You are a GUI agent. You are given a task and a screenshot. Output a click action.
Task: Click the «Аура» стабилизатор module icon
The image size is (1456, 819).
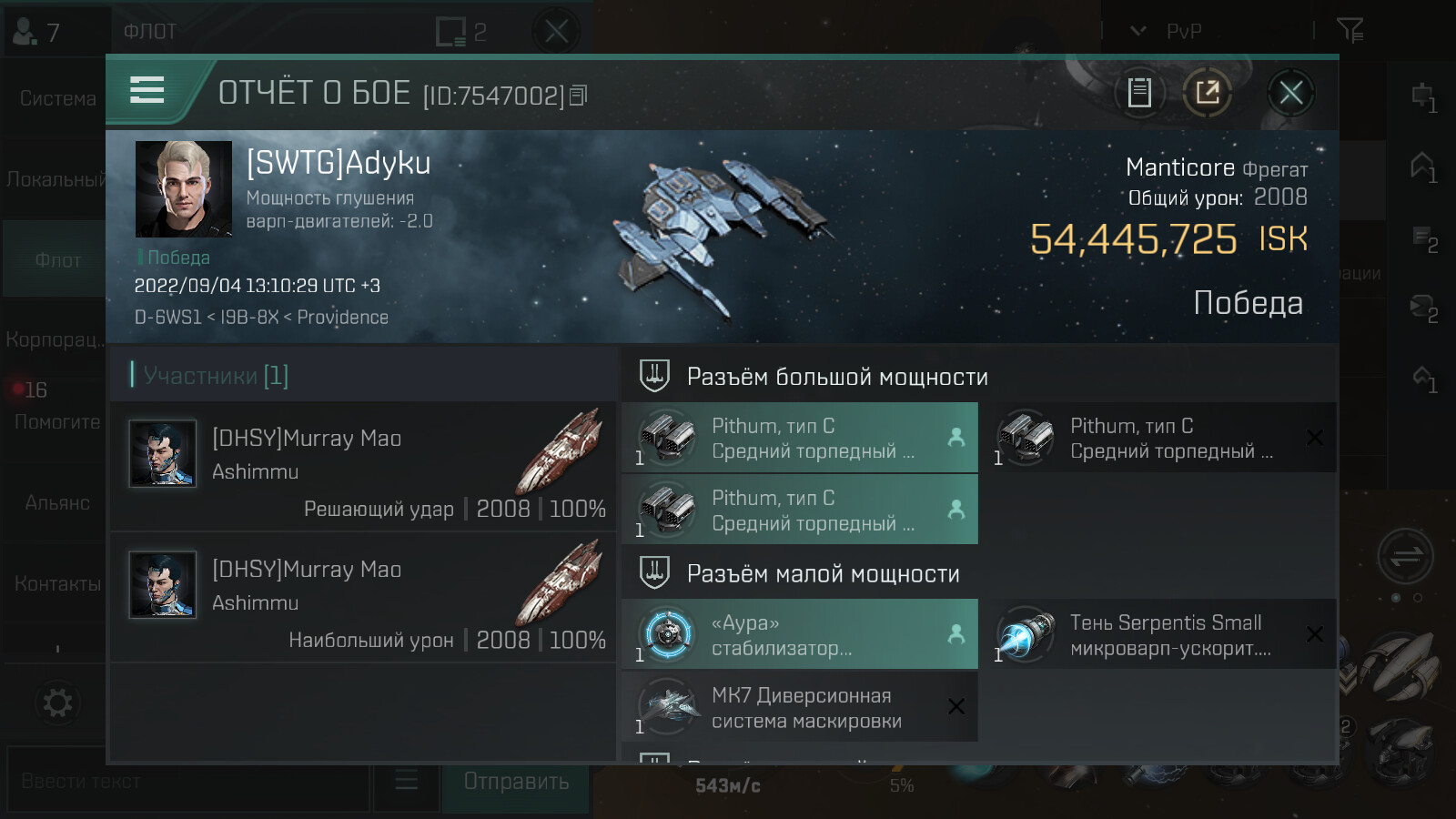pos(667,633)
